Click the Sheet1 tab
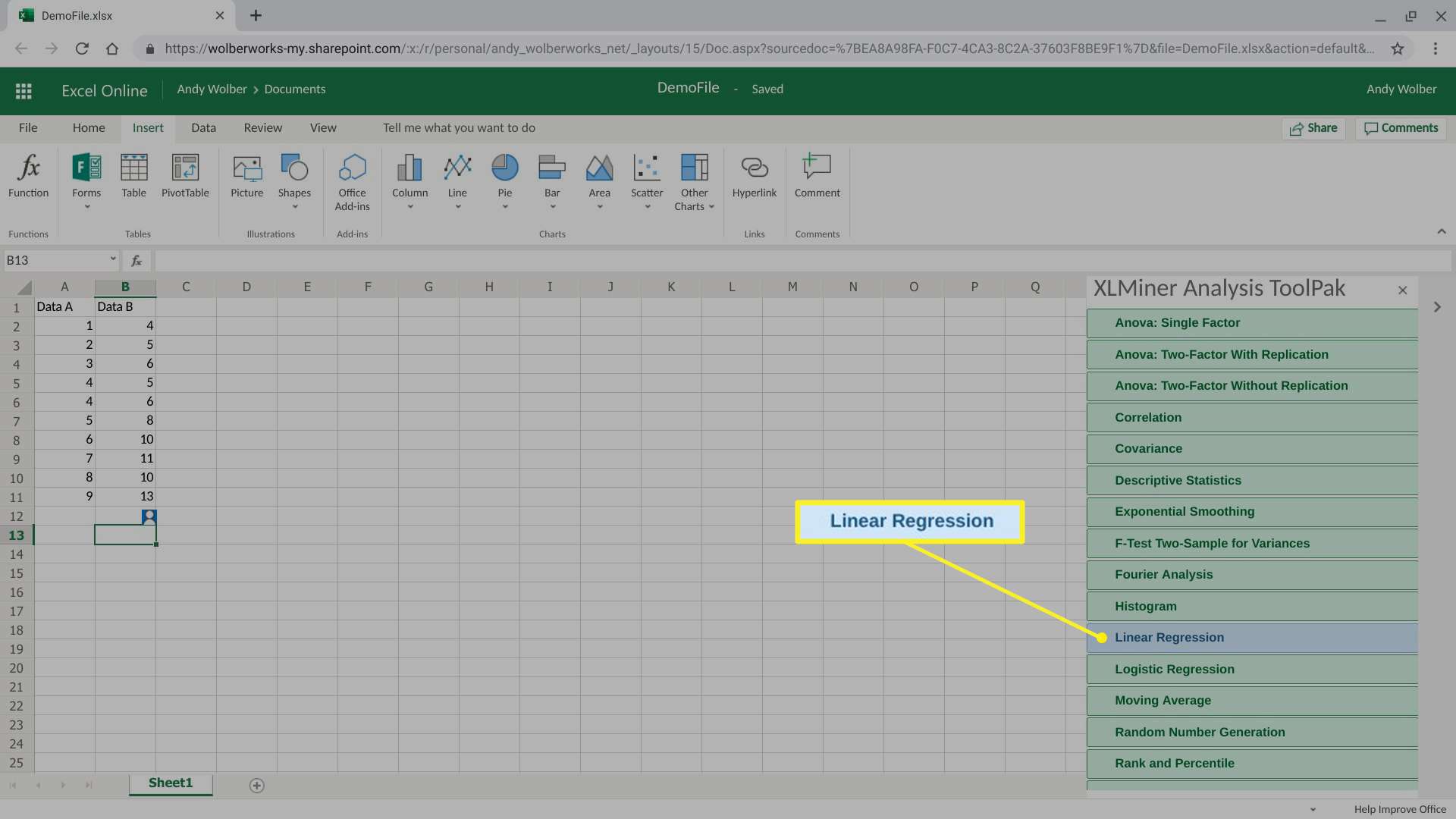Viewport: 1456px width, 819px height. [169, 783]
